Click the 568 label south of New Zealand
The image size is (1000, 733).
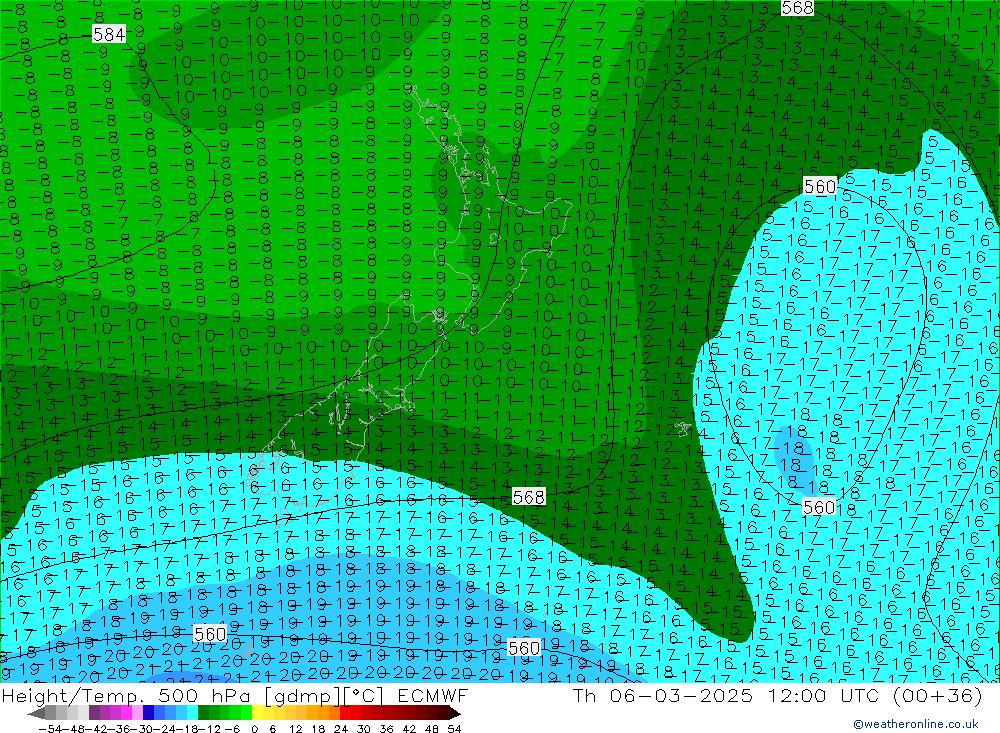click(529, 496)
